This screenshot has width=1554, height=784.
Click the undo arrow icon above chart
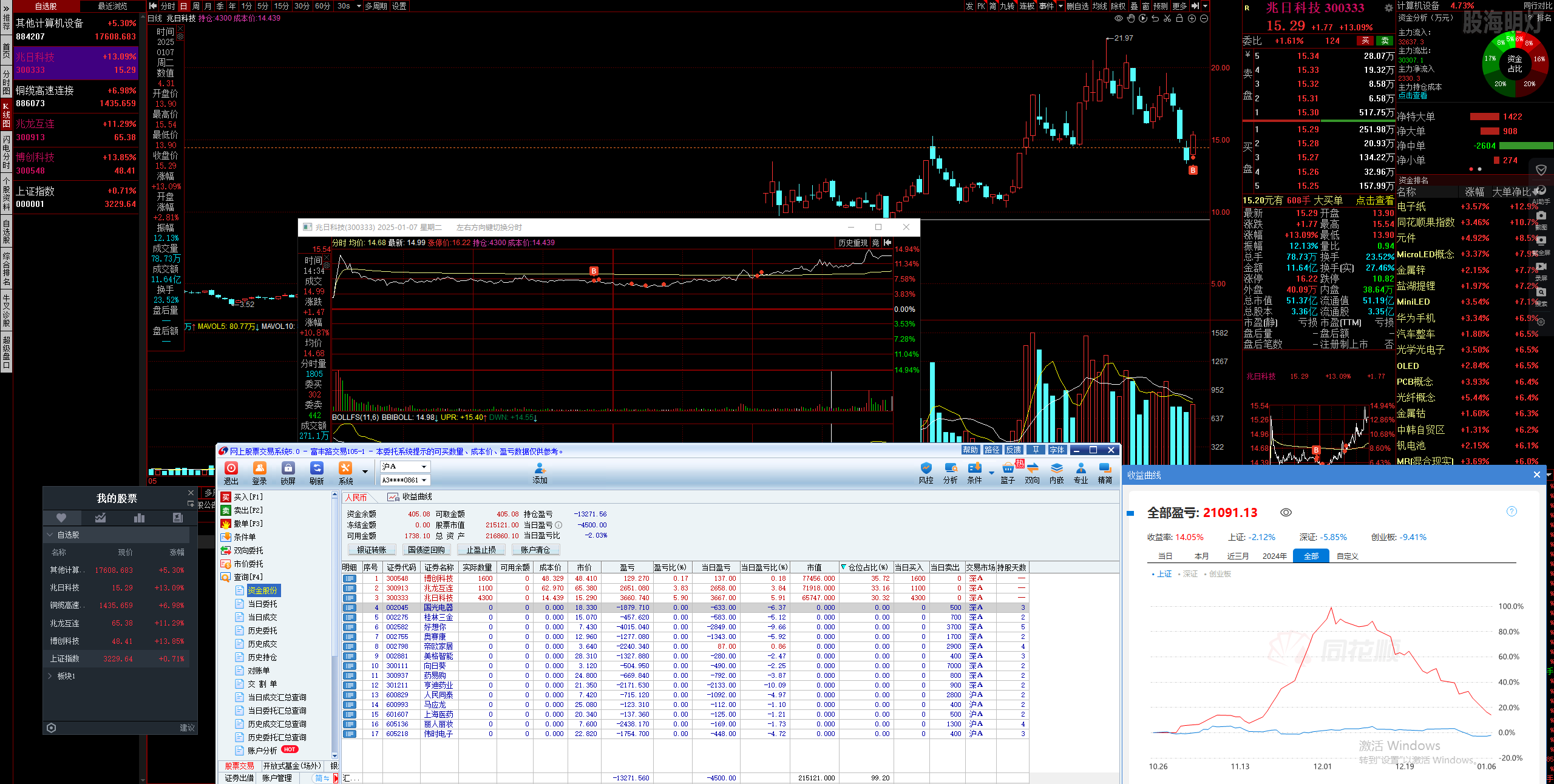1155,19
